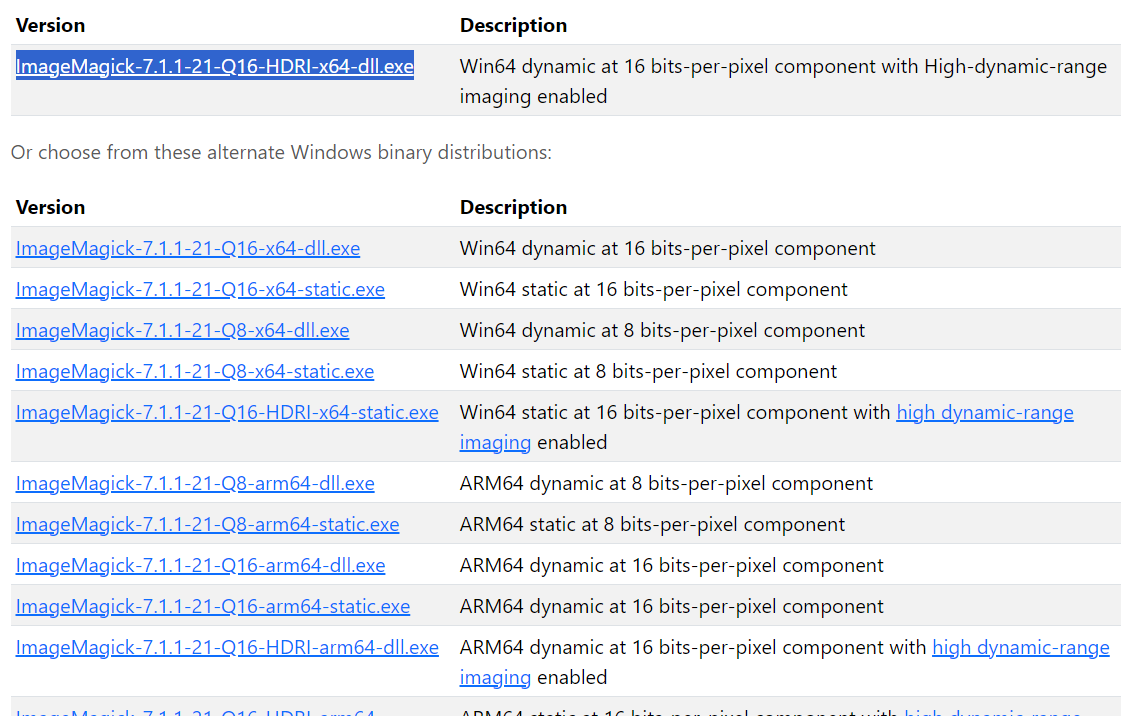Click the description in the Q16-arm64-static.exe row

pos(672,606)
